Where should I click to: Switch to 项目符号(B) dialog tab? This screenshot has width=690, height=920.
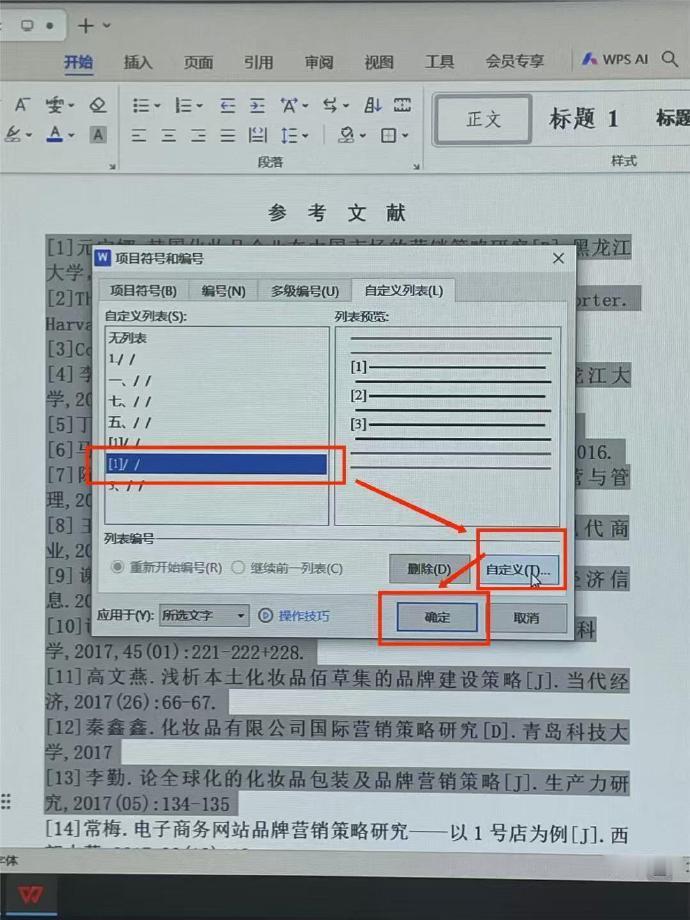(143, 290)
